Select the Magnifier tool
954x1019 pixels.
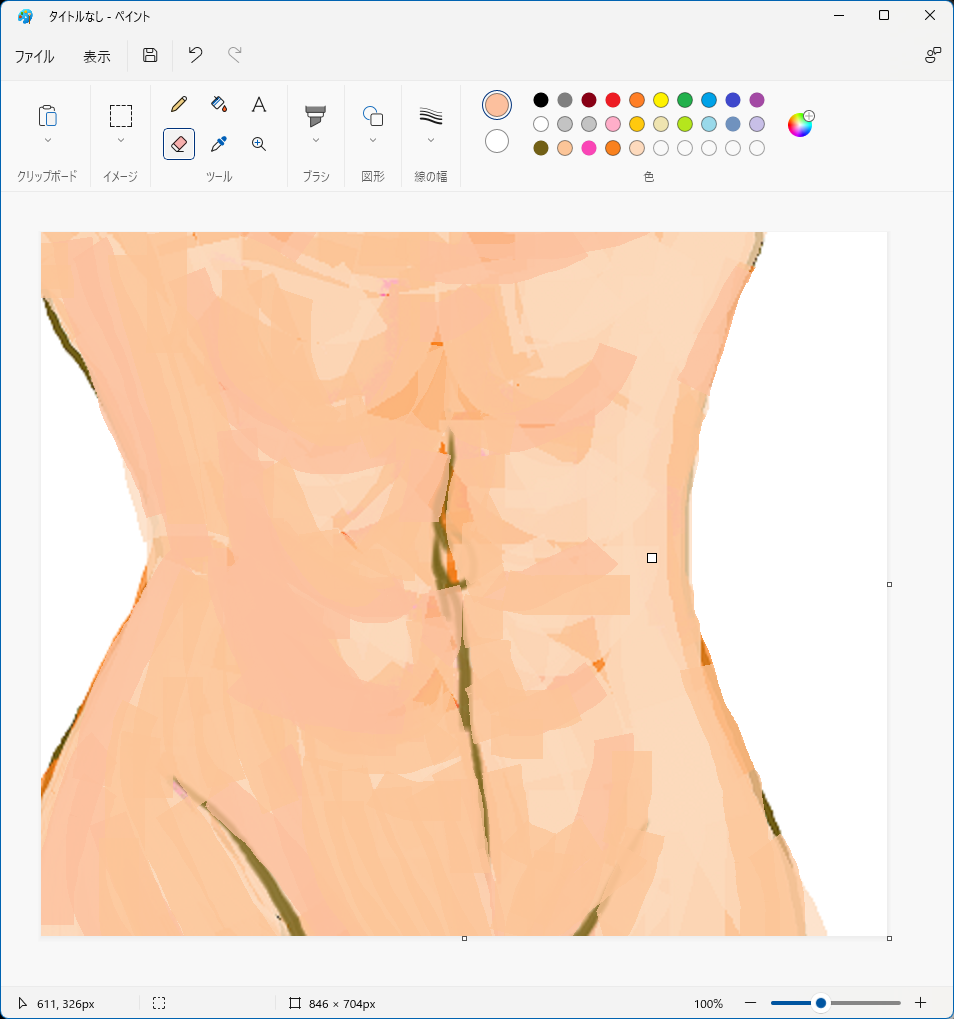click(259, 144)
